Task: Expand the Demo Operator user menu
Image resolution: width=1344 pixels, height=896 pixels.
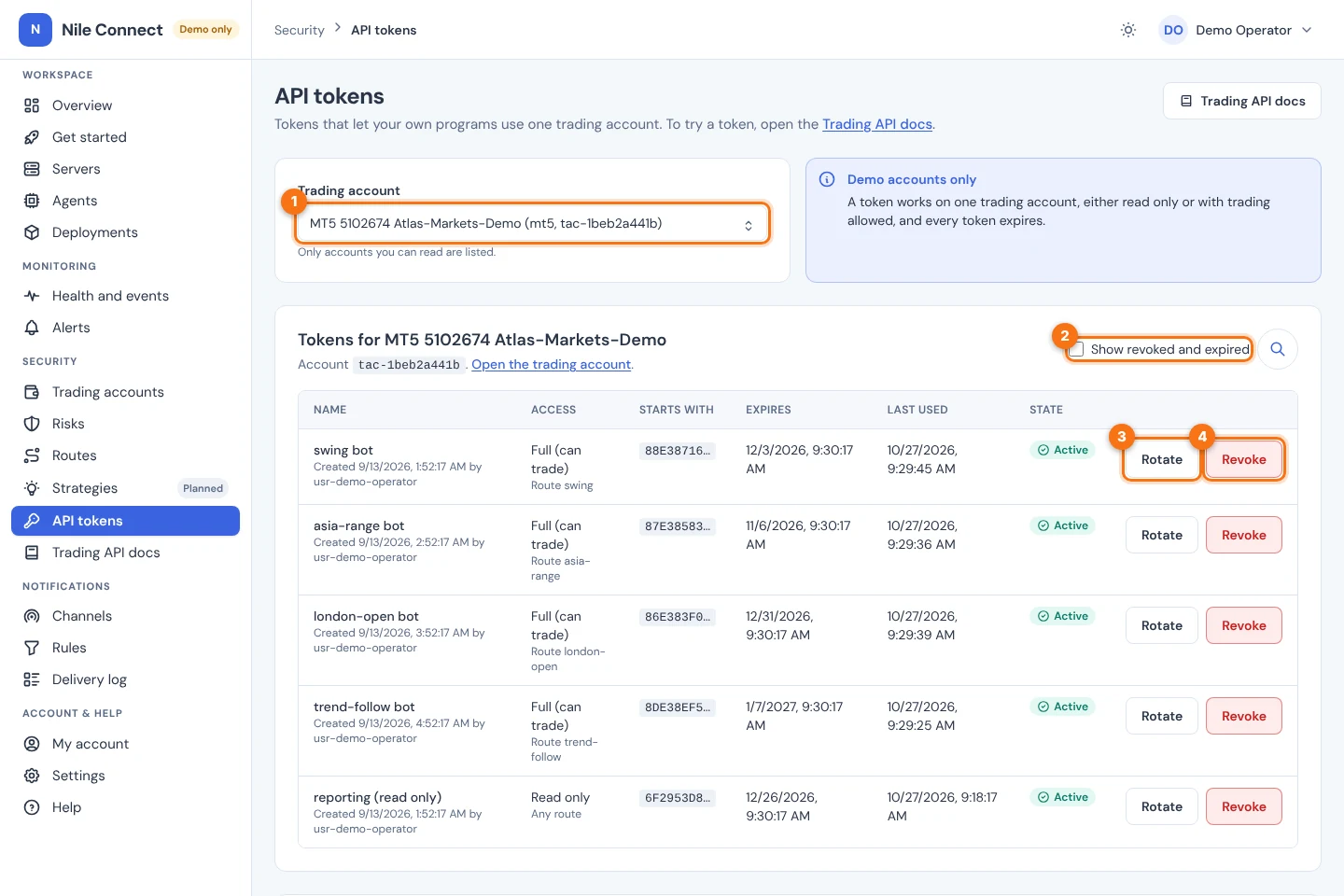Action: [x=1237, y=30]
